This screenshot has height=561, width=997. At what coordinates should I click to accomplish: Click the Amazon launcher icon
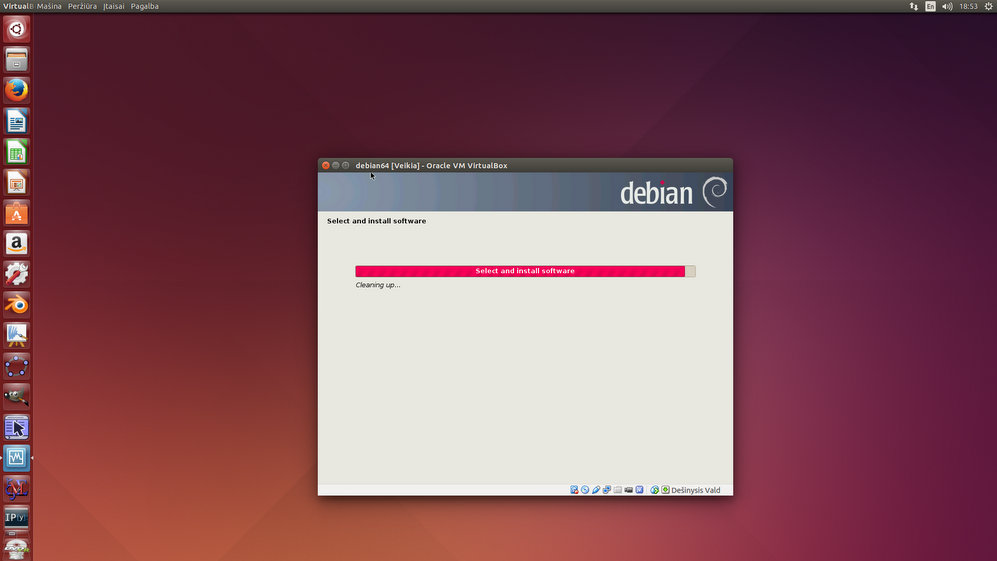click(x=16, y=243)
